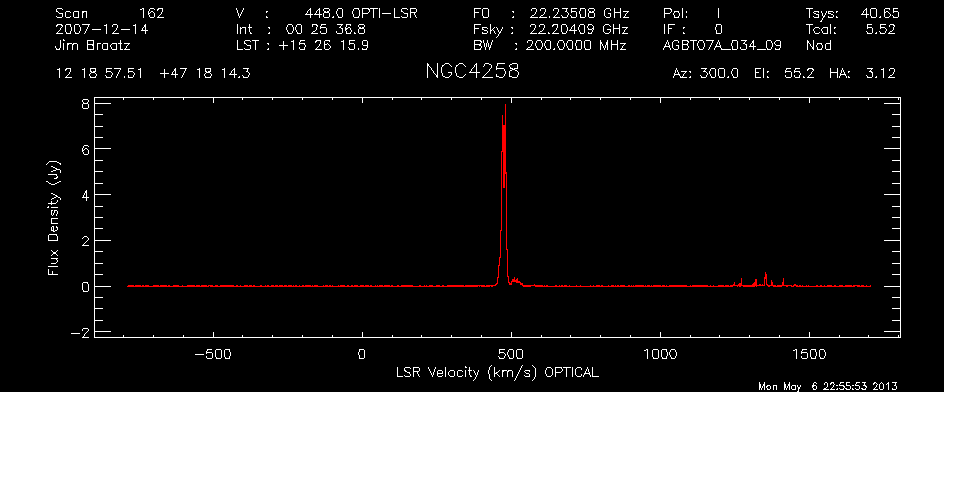Click the Tsys value 40.65
The image size is (962, 490).
tap(879, 13)
